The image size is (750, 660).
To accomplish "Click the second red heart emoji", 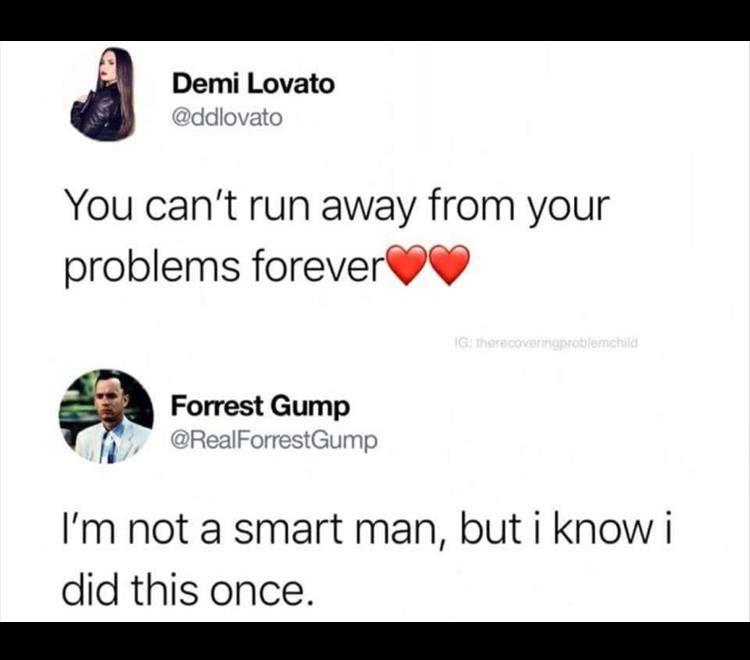I will [x=450, y=265].
